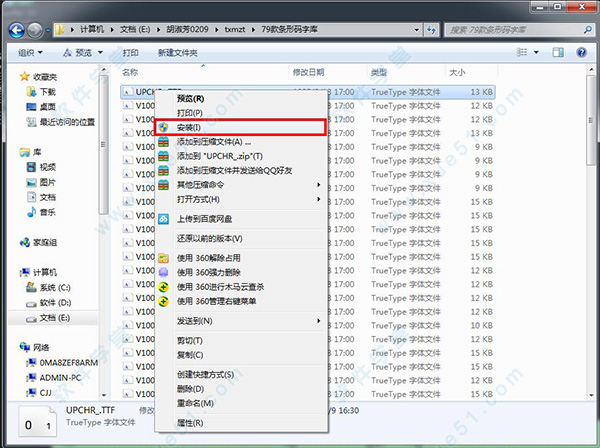This screenshot has height=448, width=600.
Task: Click the 360 icon beside 管理右键菜单
Action: [x=163, y=301]
